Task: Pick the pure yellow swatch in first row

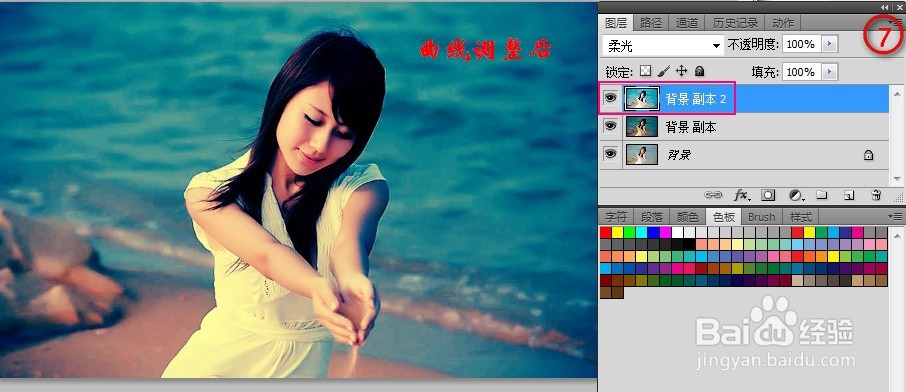Action: click(618, 232)
